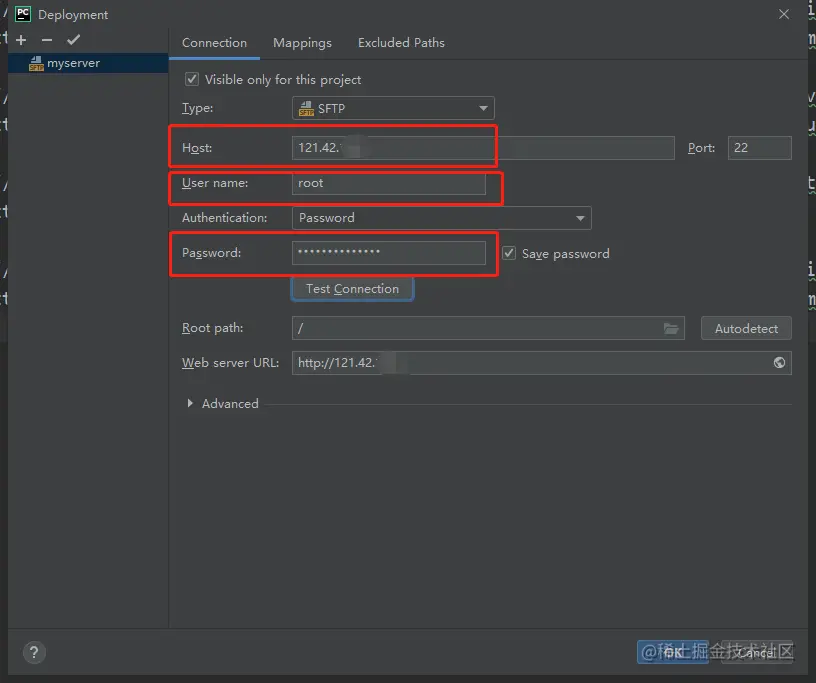Image resolution: width=816 pixels, height=683 pixels.
Task: Click the globe icon in Web server URL
Action: coord(780,363)
